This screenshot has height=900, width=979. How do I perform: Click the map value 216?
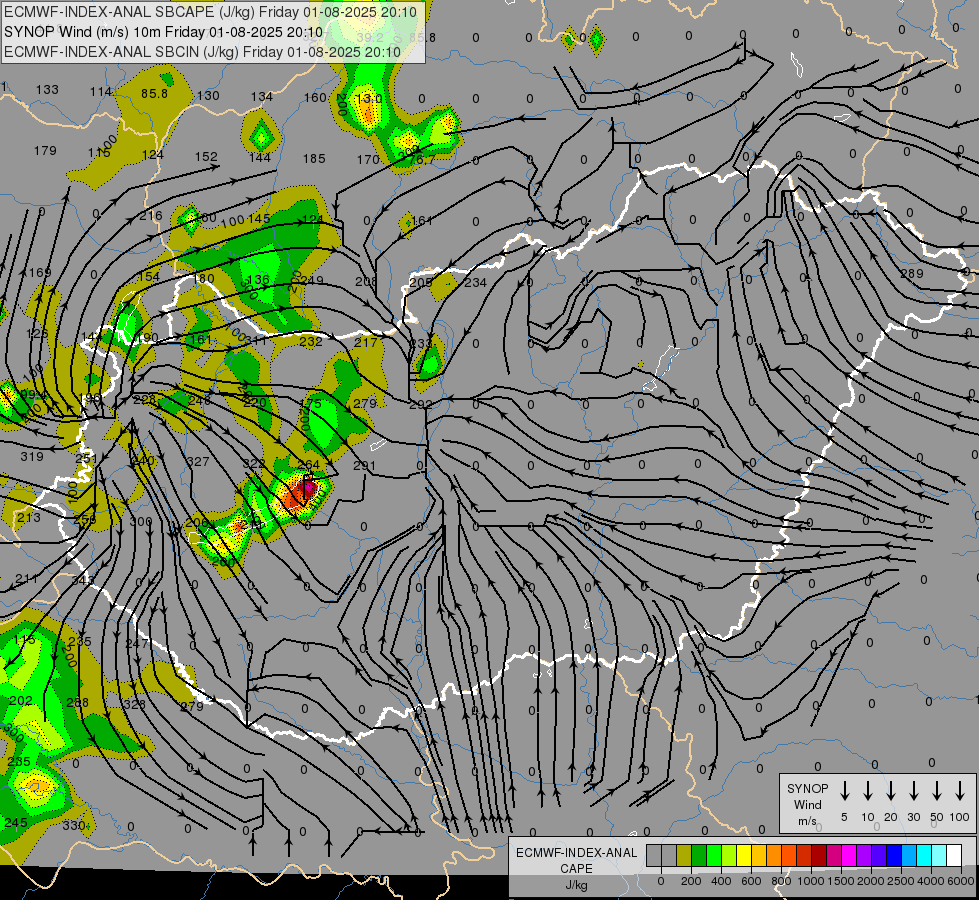coord(150,215)
